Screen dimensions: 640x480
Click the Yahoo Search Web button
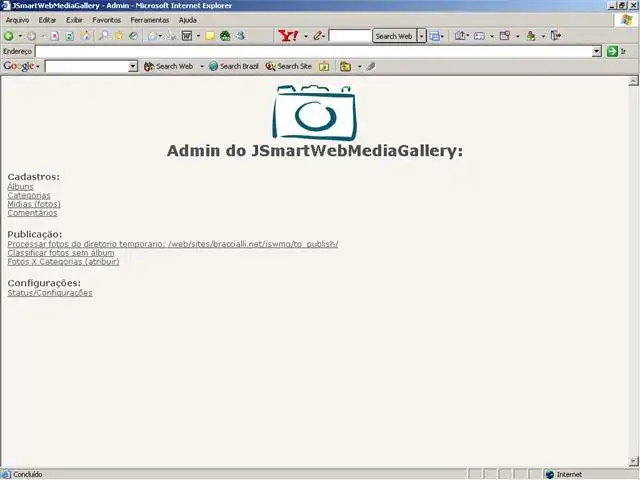coord(394,36)
